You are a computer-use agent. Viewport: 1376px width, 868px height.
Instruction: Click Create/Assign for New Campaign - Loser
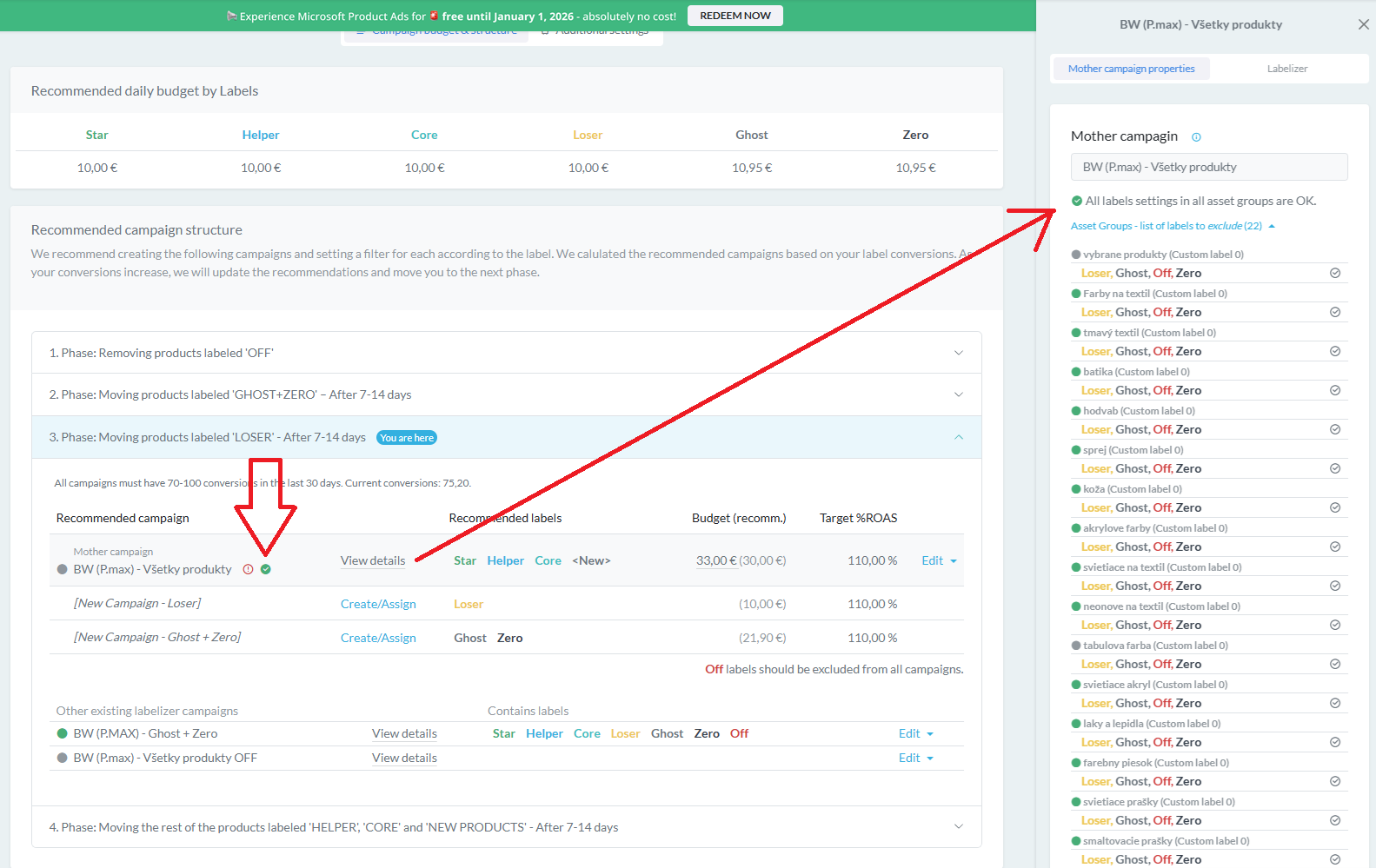click(378, 604)
